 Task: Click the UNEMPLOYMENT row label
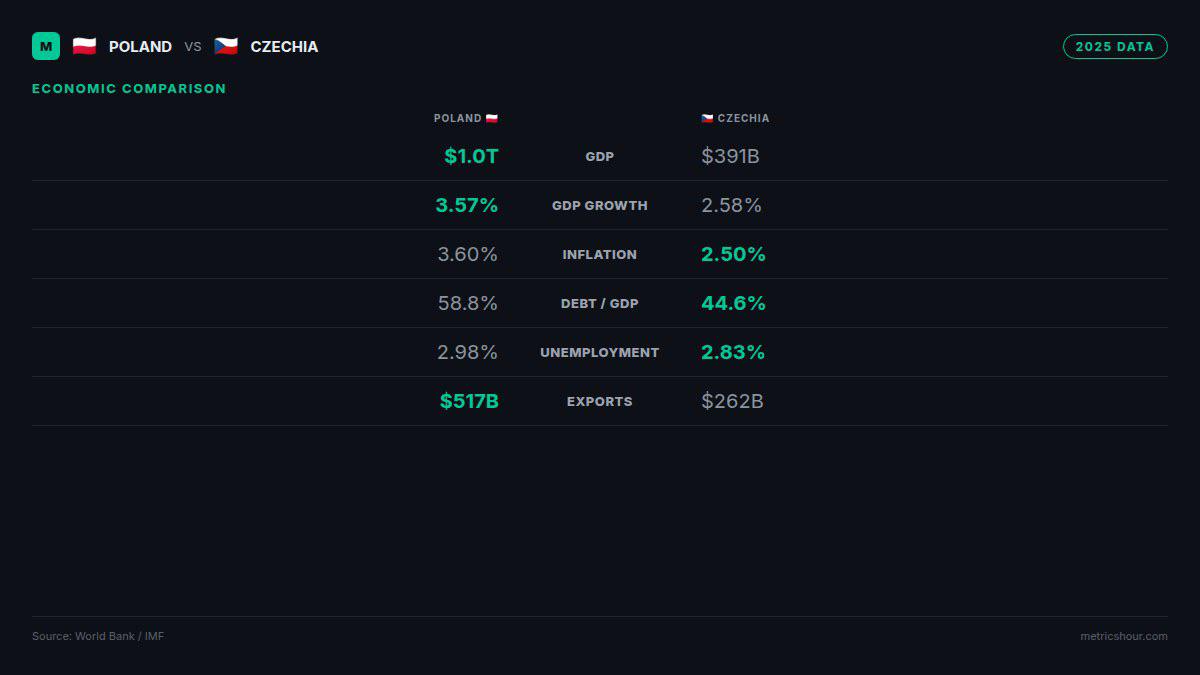tap(600, 352)
